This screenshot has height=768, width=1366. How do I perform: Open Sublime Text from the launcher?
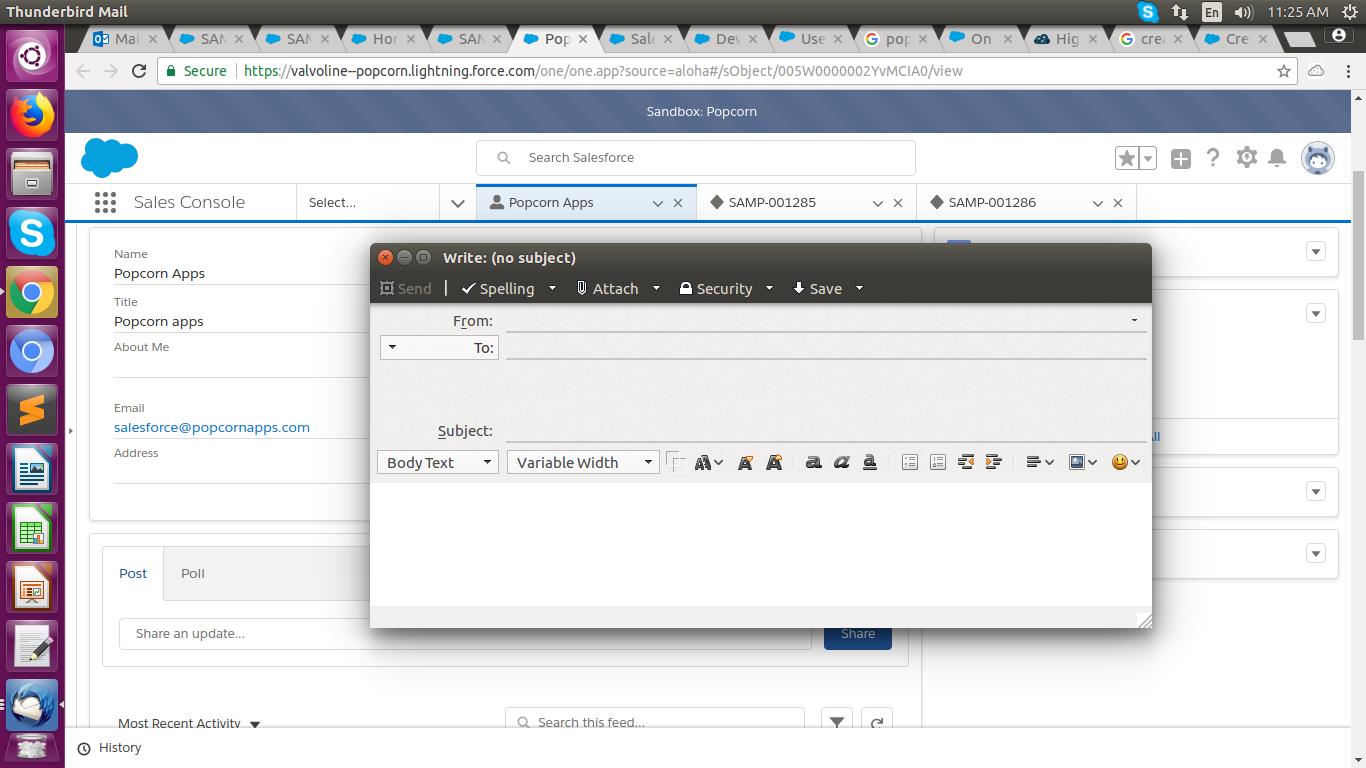[x=32, y=410]
